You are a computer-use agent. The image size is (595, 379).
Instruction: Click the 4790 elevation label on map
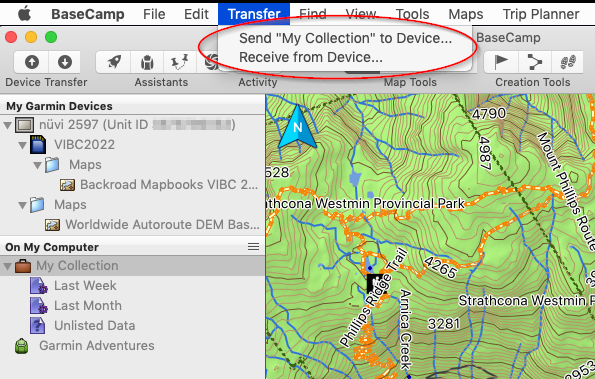click(x=489, y=113)
